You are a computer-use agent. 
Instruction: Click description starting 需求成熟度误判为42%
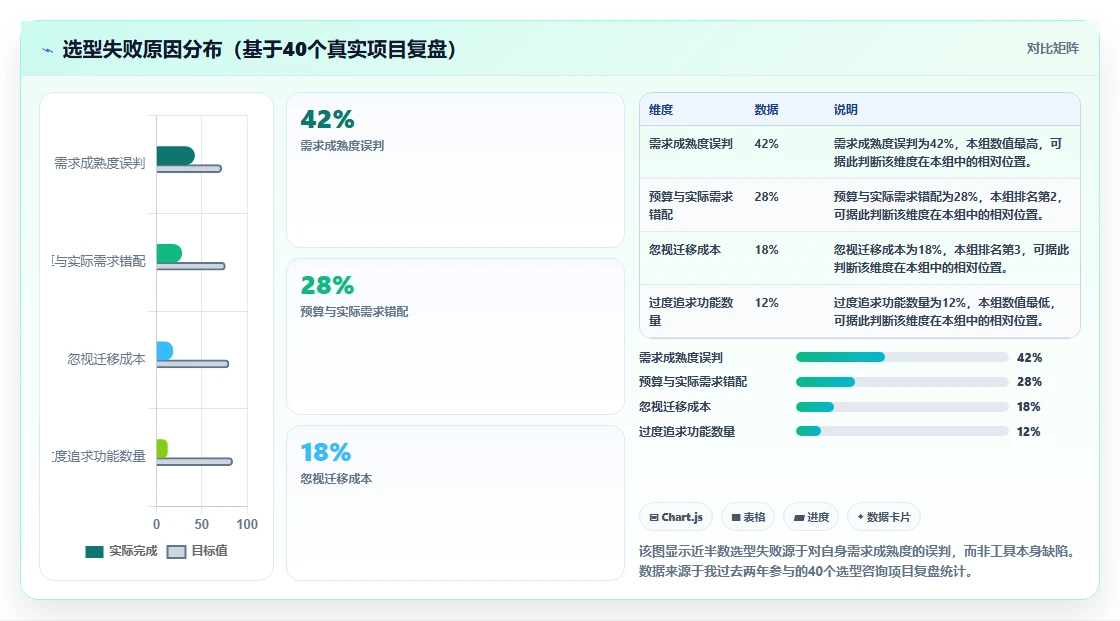pos(948,152)
